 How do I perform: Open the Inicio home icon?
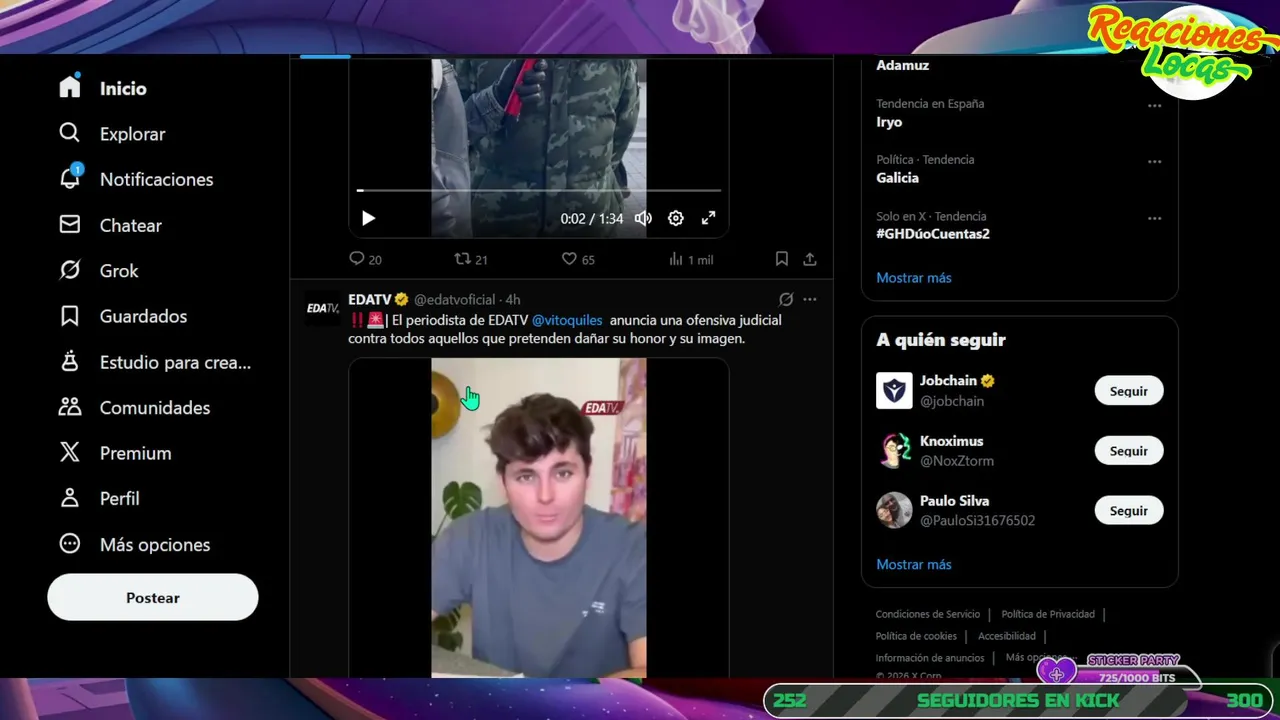(70, 87)
